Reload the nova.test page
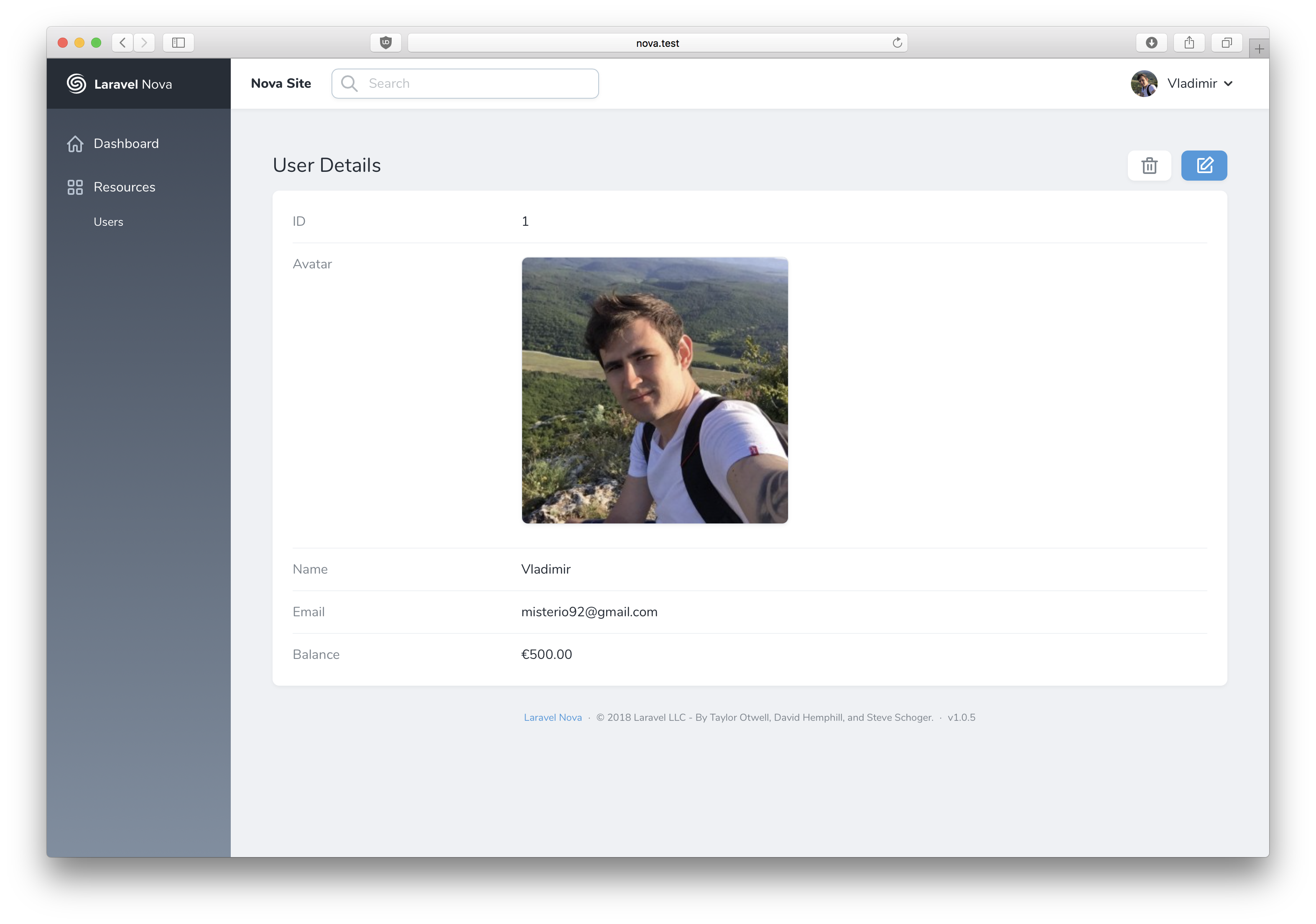This screenshot has height=924, width=1316. 897,42
